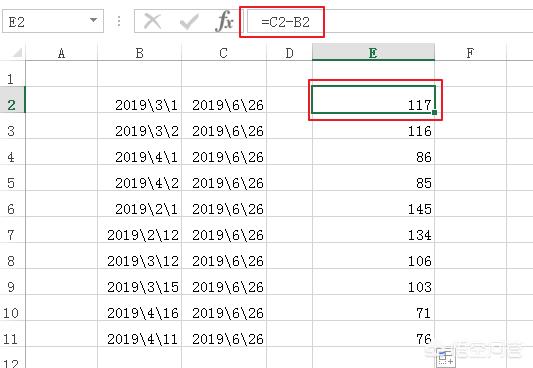Select column A header
Image resolution: width=533 pixels, height=368 pixels.
(x=62, y=53)
